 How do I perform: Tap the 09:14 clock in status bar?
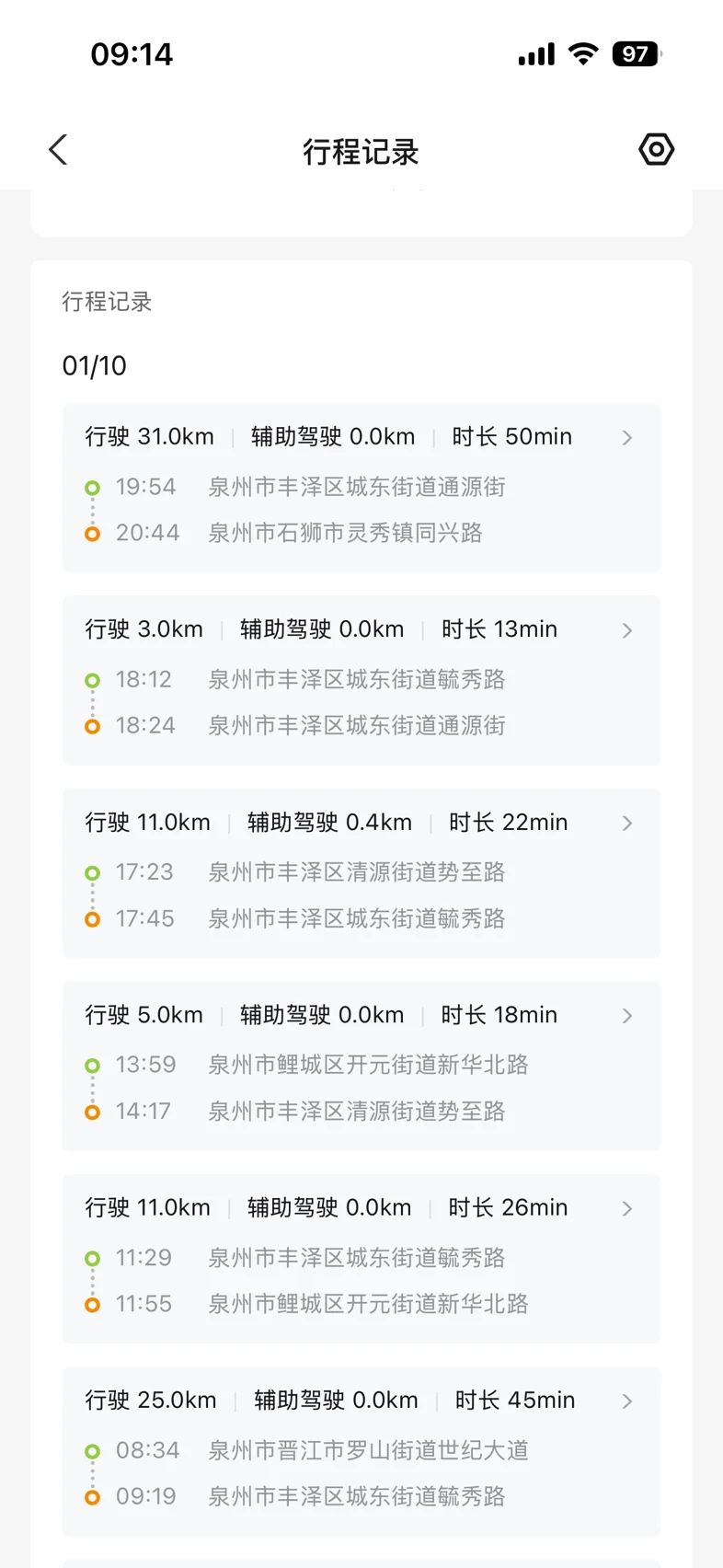click(x=132, y=54)
